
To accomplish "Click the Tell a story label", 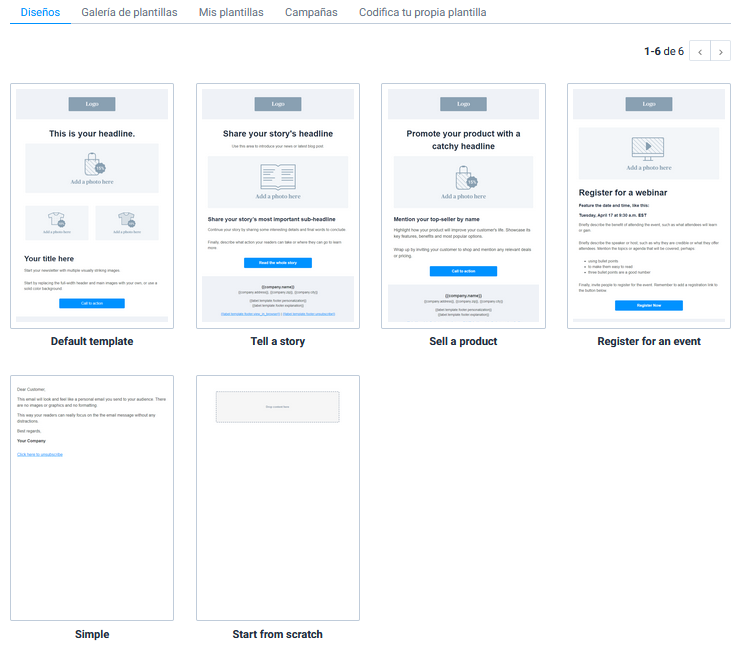I will pos(278,342).
